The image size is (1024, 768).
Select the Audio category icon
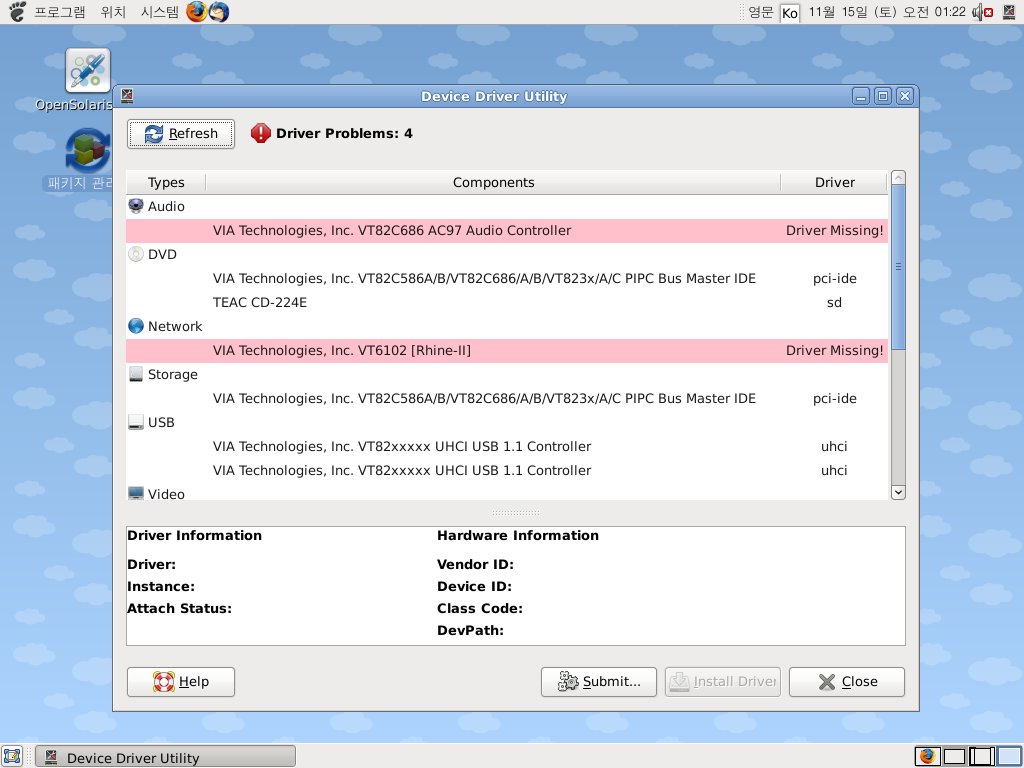(136, 206)
